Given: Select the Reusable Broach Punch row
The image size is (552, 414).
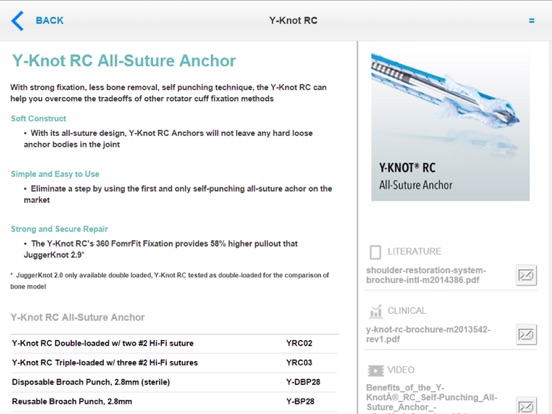Looking at the screenshot, I should point(174,401).
